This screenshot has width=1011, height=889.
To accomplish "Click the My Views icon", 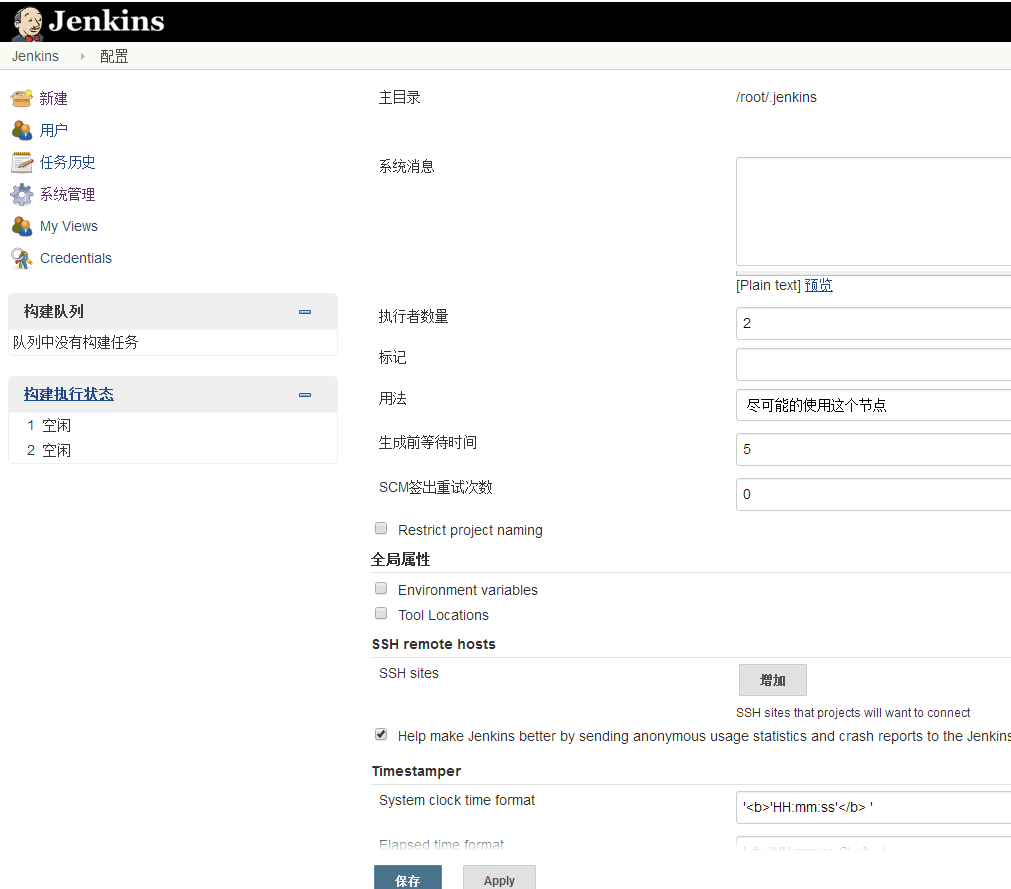I will [x=21, y=226].
